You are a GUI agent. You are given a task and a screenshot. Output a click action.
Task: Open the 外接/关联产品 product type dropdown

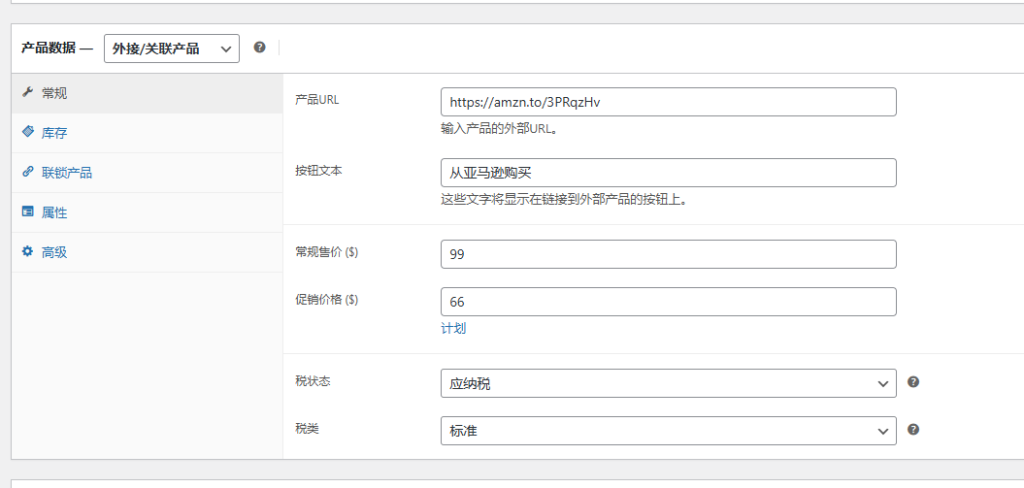coord(172,48)
